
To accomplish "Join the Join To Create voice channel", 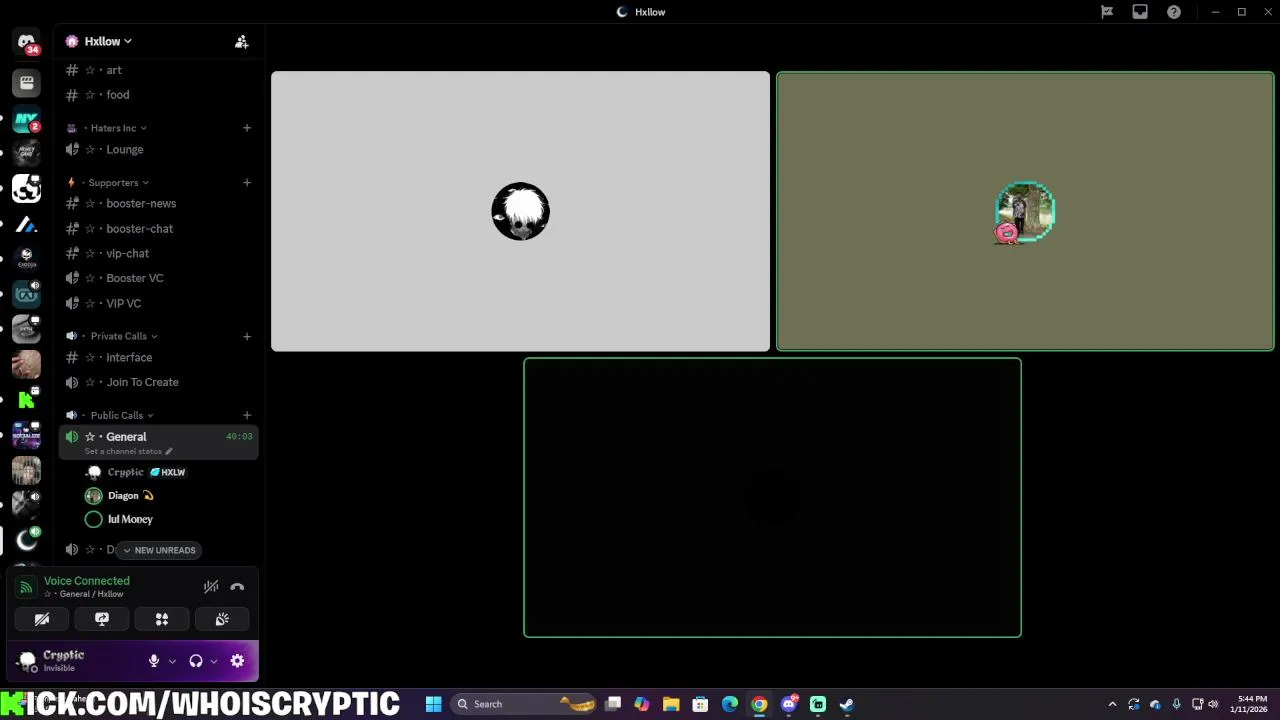I will click(x=158, y=382).
